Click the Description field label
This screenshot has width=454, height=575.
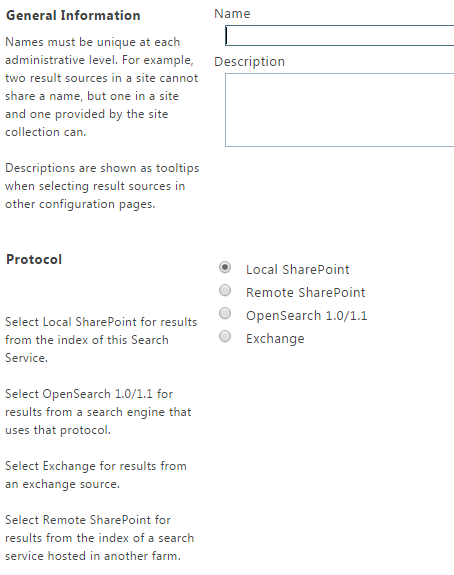pos(249,62)
